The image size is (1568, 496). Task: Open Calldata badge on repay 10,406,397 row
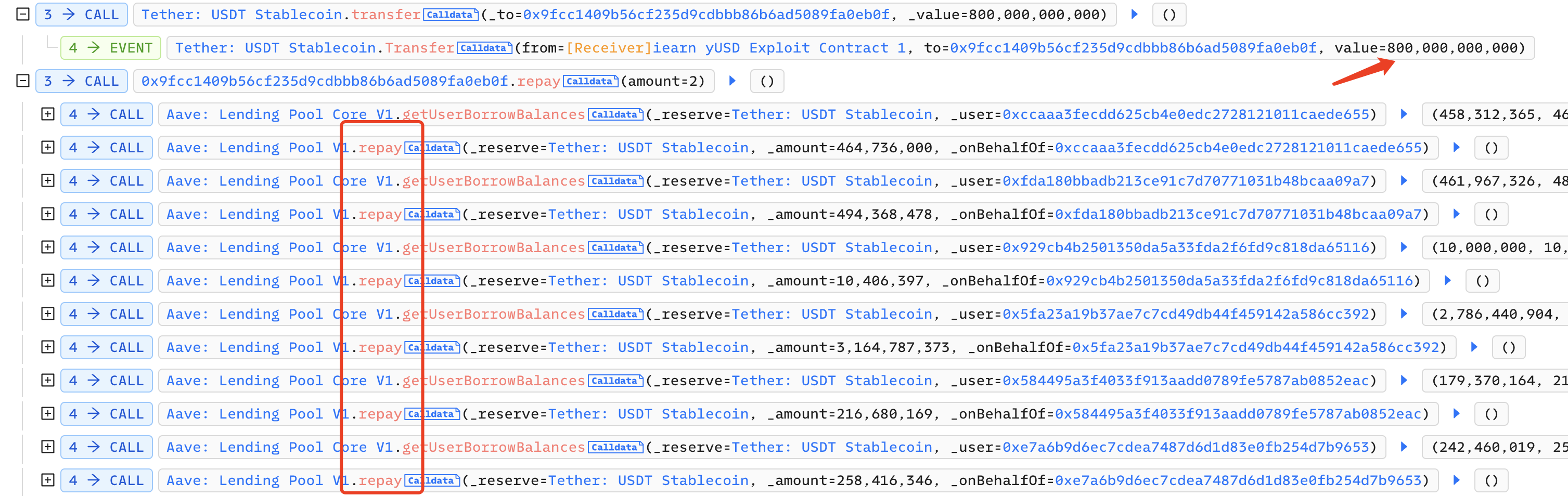[x=432, y=281]
